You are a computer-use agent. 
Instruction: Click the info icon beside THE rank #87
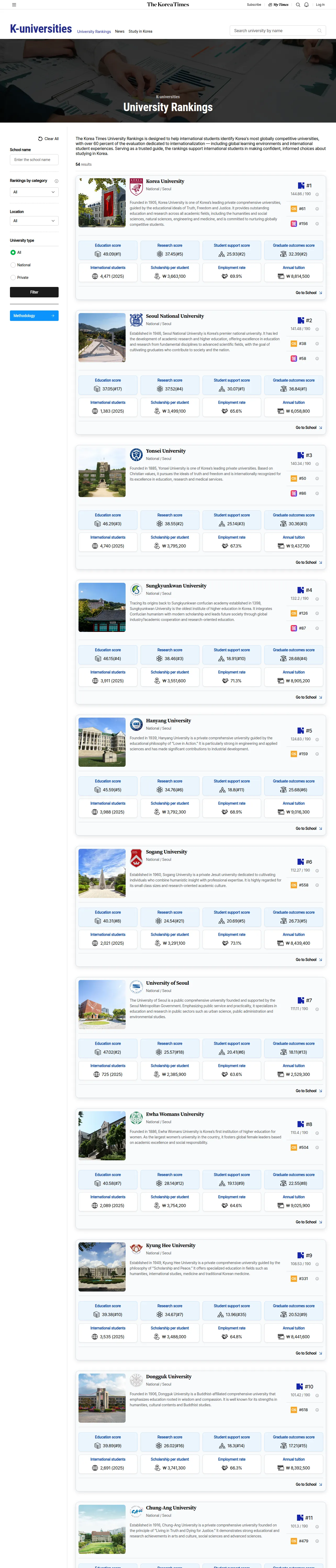317,628
